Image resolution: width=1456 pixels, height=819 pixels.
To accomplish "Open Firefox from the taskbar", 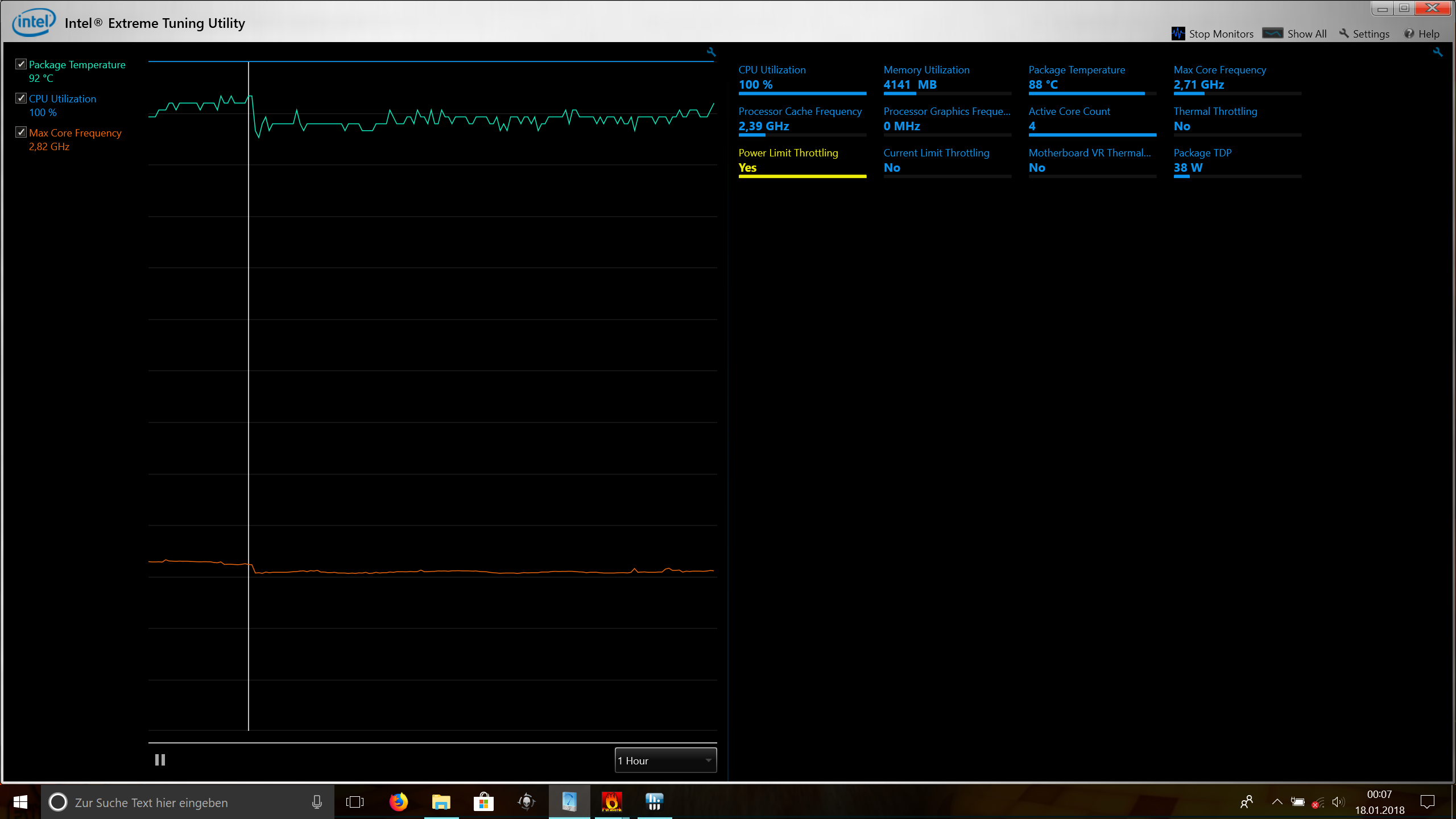I will (398, 802).
